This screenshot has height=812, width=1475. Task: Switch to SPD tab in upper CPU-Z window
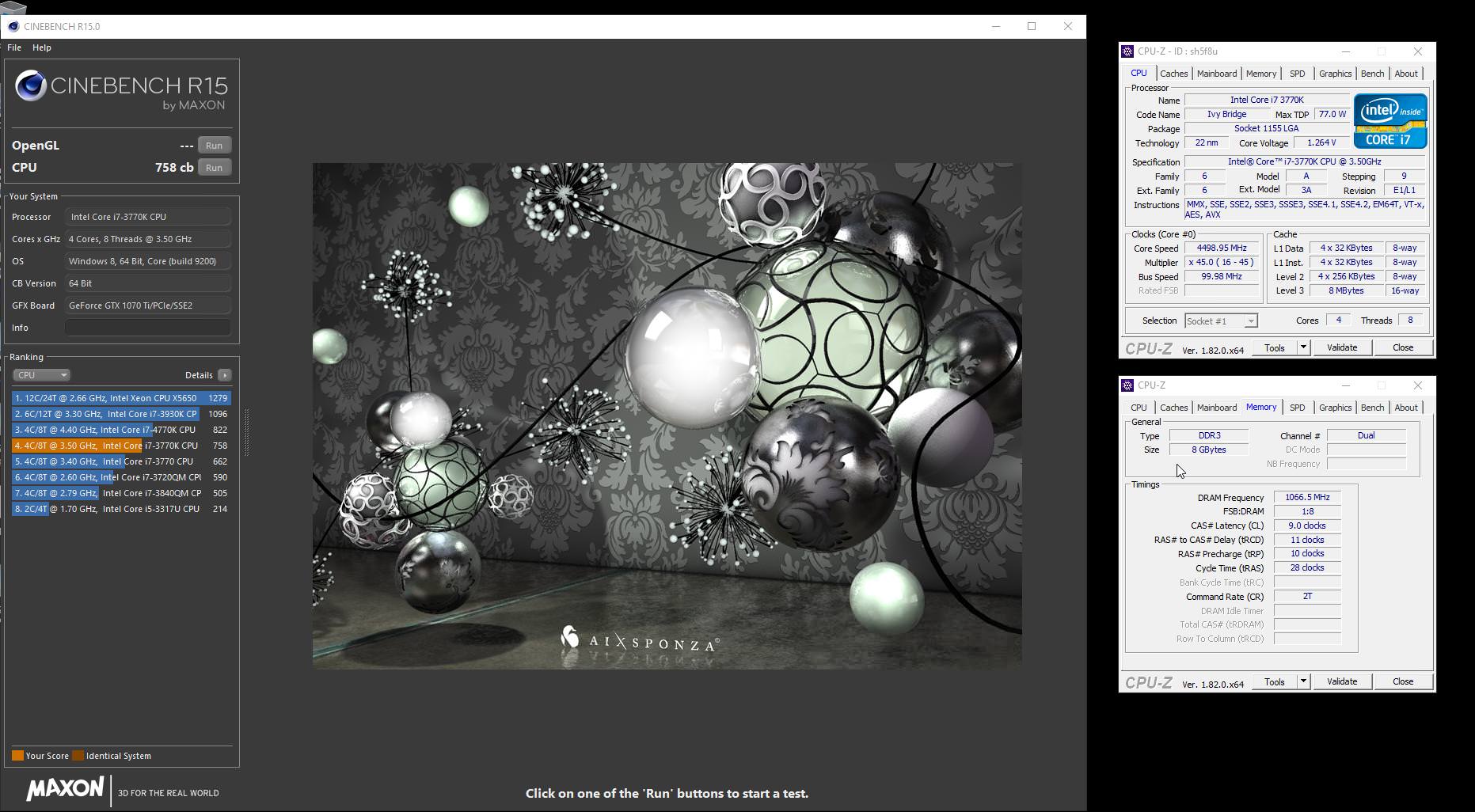(1297, 74)
